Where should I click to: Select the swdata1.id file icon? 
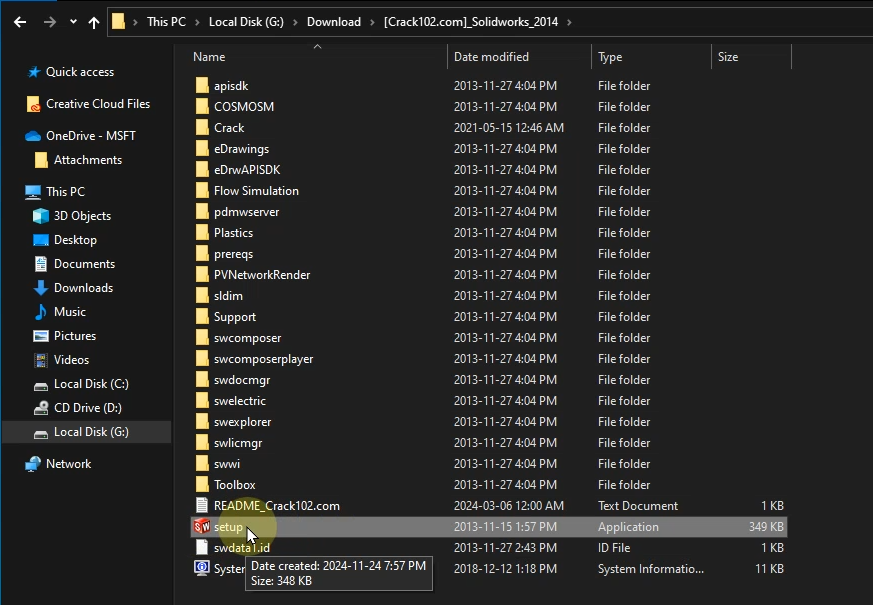(202, 548)
